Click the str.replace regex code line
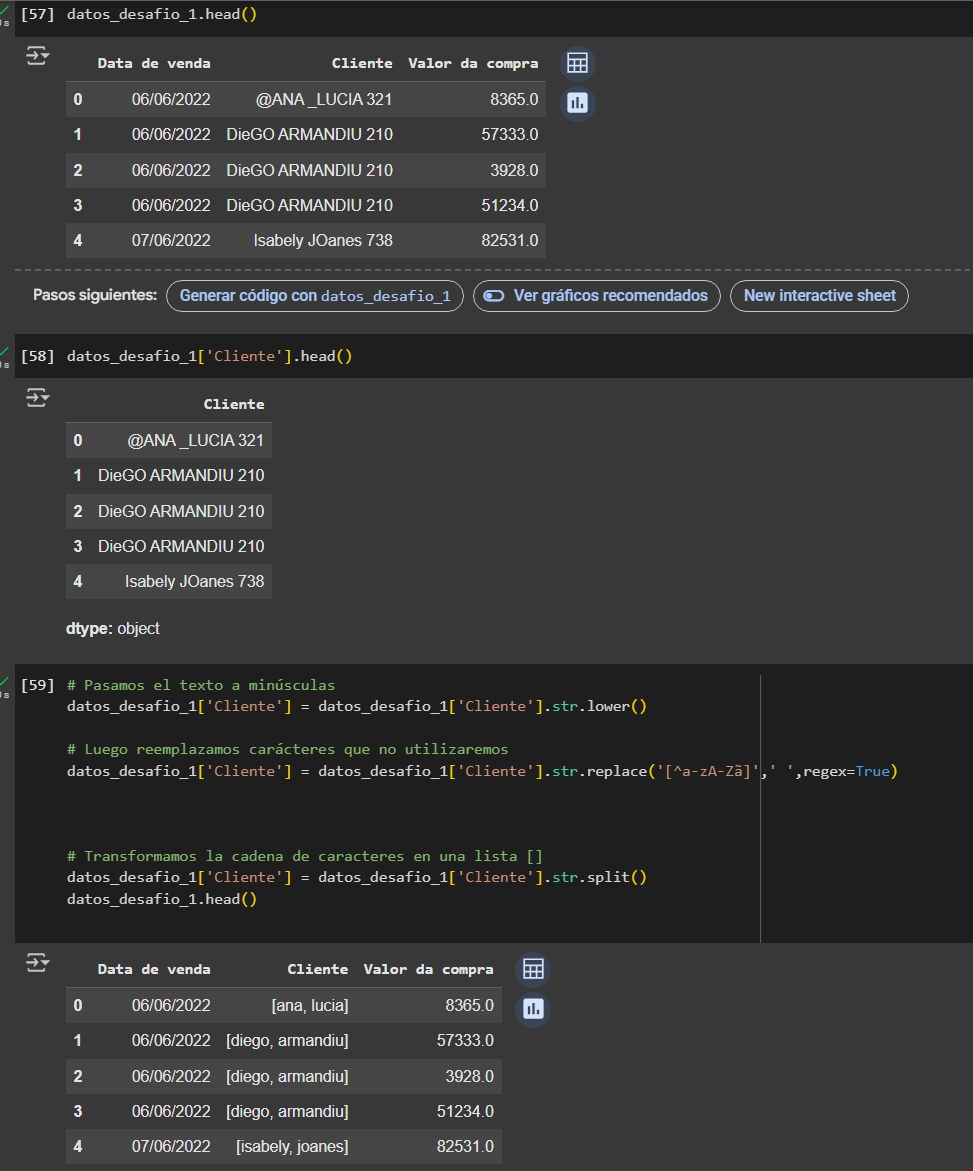 (x=482, y=771)
